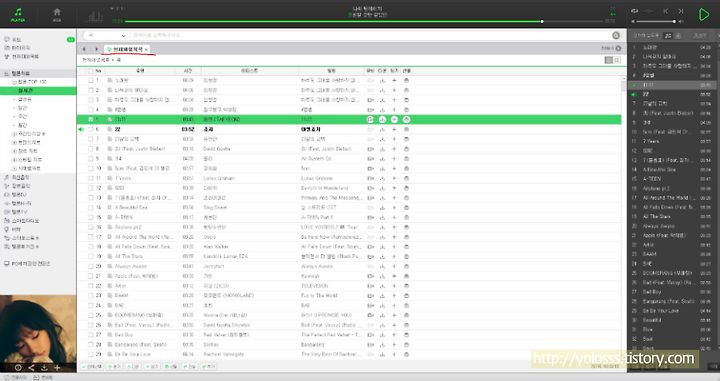Expand the 시대별차트 tree node
The width and height of the screenshot is (720, 381).
coord(14,168)
